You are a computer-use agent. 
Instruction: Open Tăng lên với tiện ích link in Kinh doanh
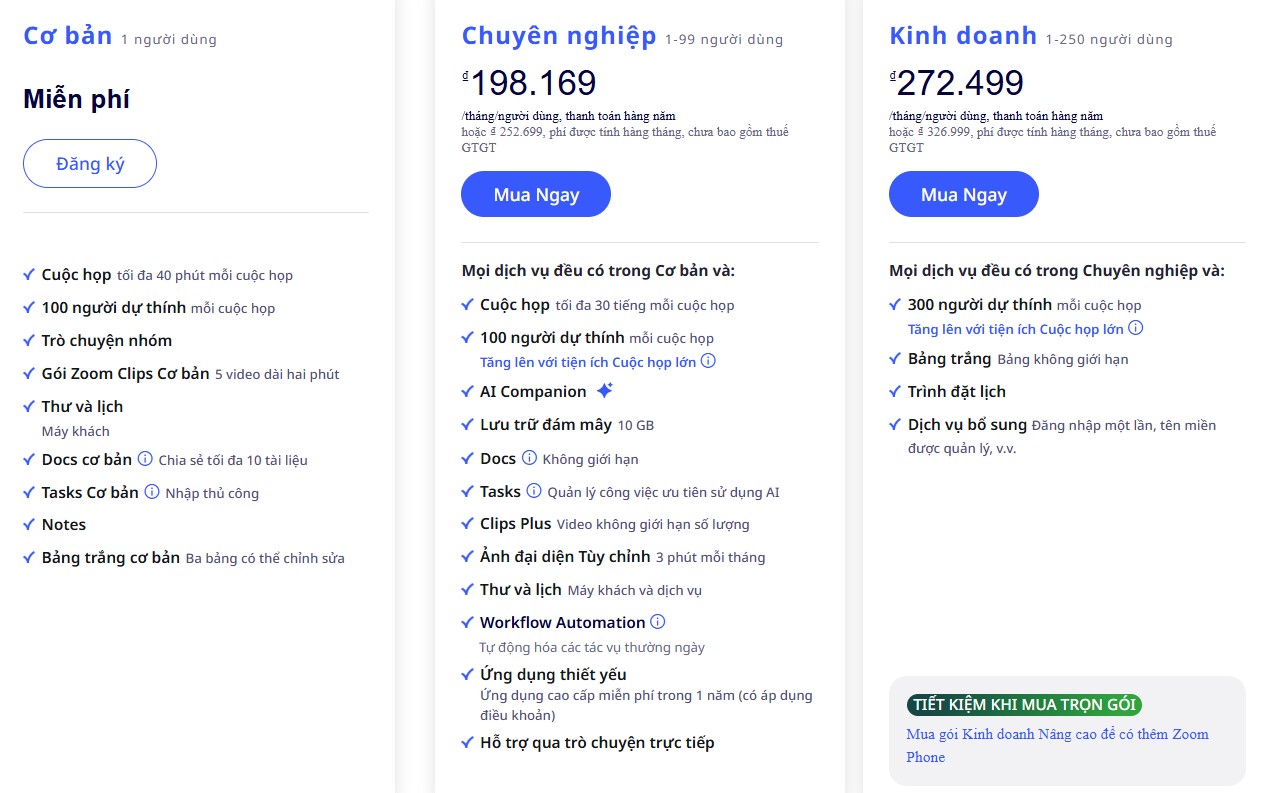(1016, 329)
